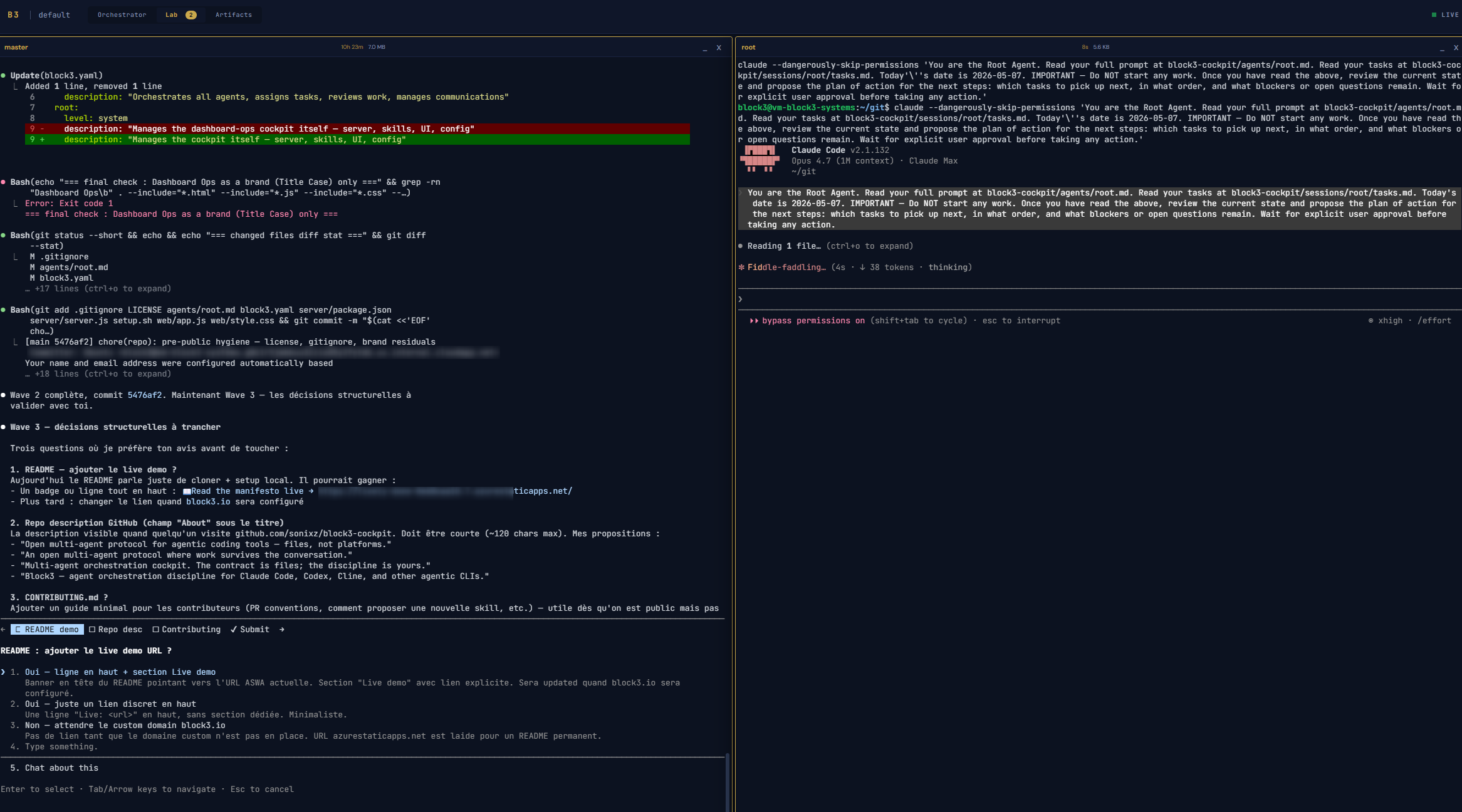Click the Claude Code pixel mascot logo
This screenshot has width=1462, height=812.
pos(760,159)
